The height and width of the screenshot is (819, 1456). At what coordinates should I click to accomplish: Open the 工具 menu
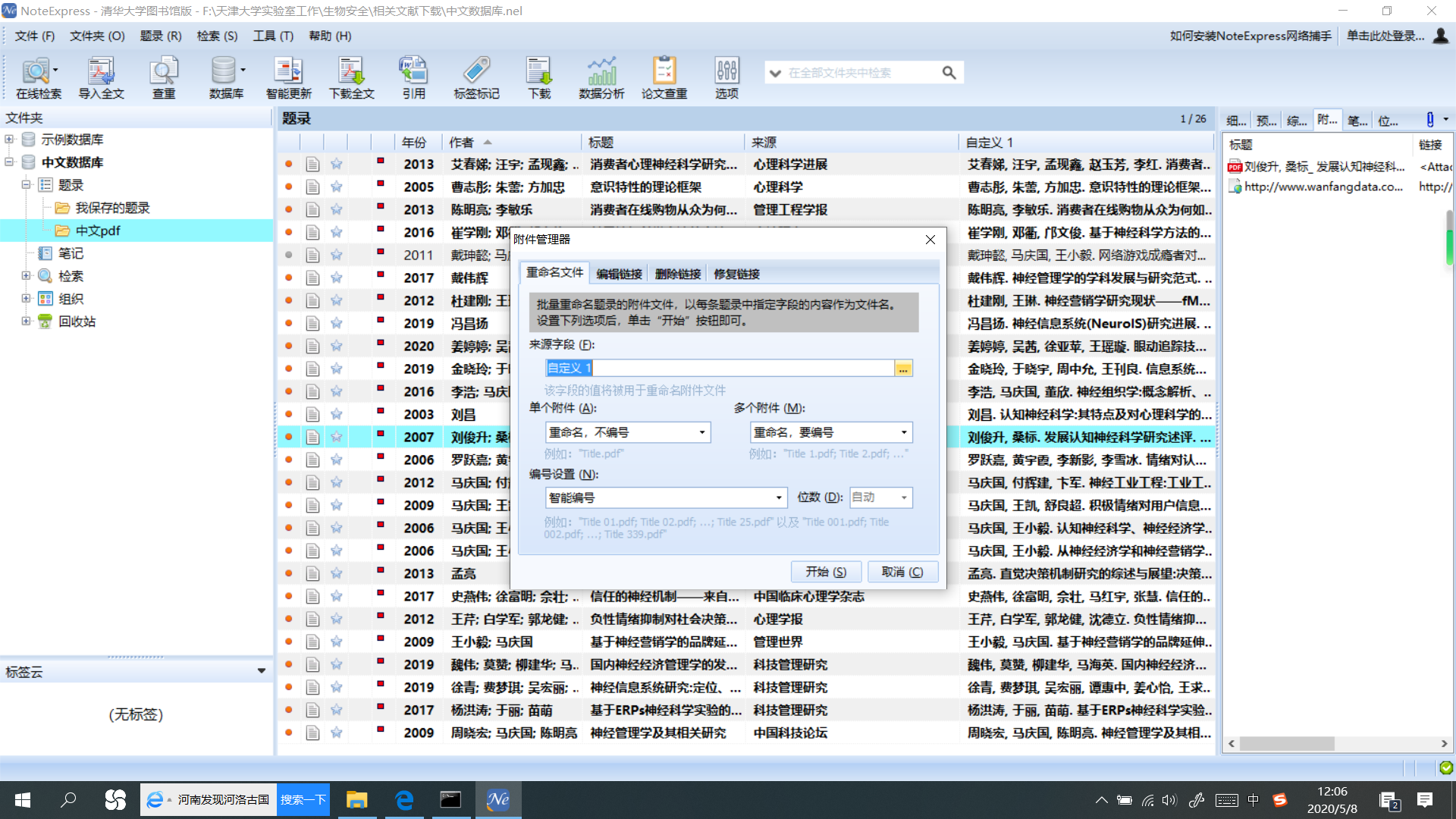[273, 36]
